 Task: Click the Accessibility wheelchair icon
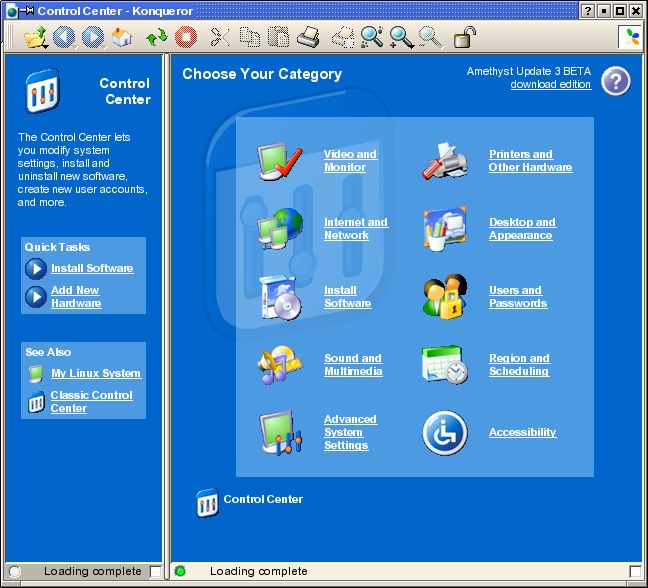[445, 433]
